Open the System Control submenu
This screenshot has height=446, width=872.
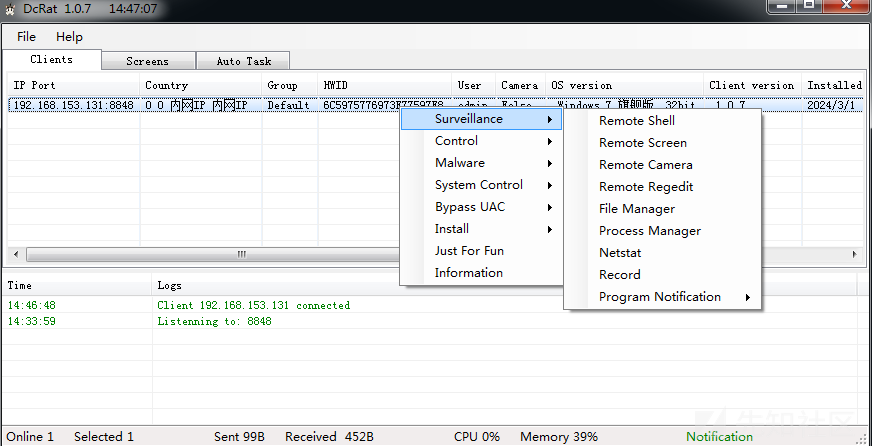pos(481,185)
